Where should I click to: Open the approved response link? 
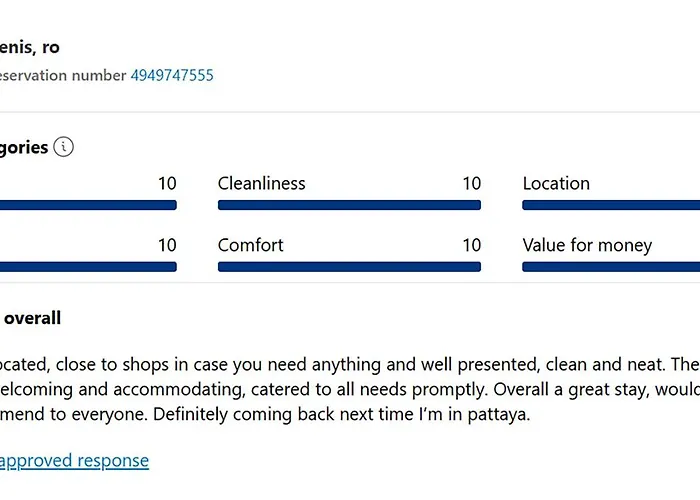click(x=74, y=460)
